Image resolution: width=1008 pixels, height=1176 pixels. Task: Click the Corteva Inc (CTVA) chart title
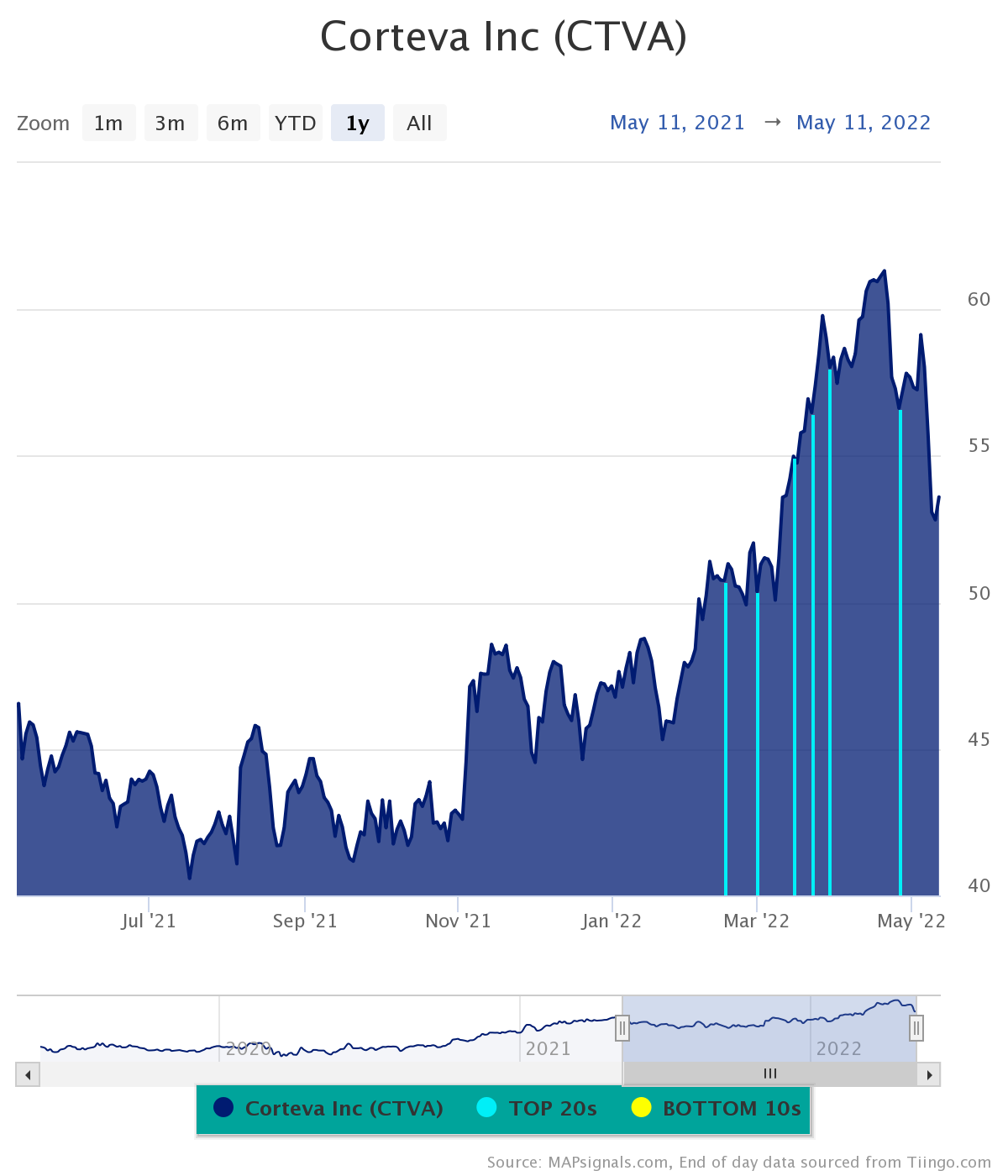(504, 37)
